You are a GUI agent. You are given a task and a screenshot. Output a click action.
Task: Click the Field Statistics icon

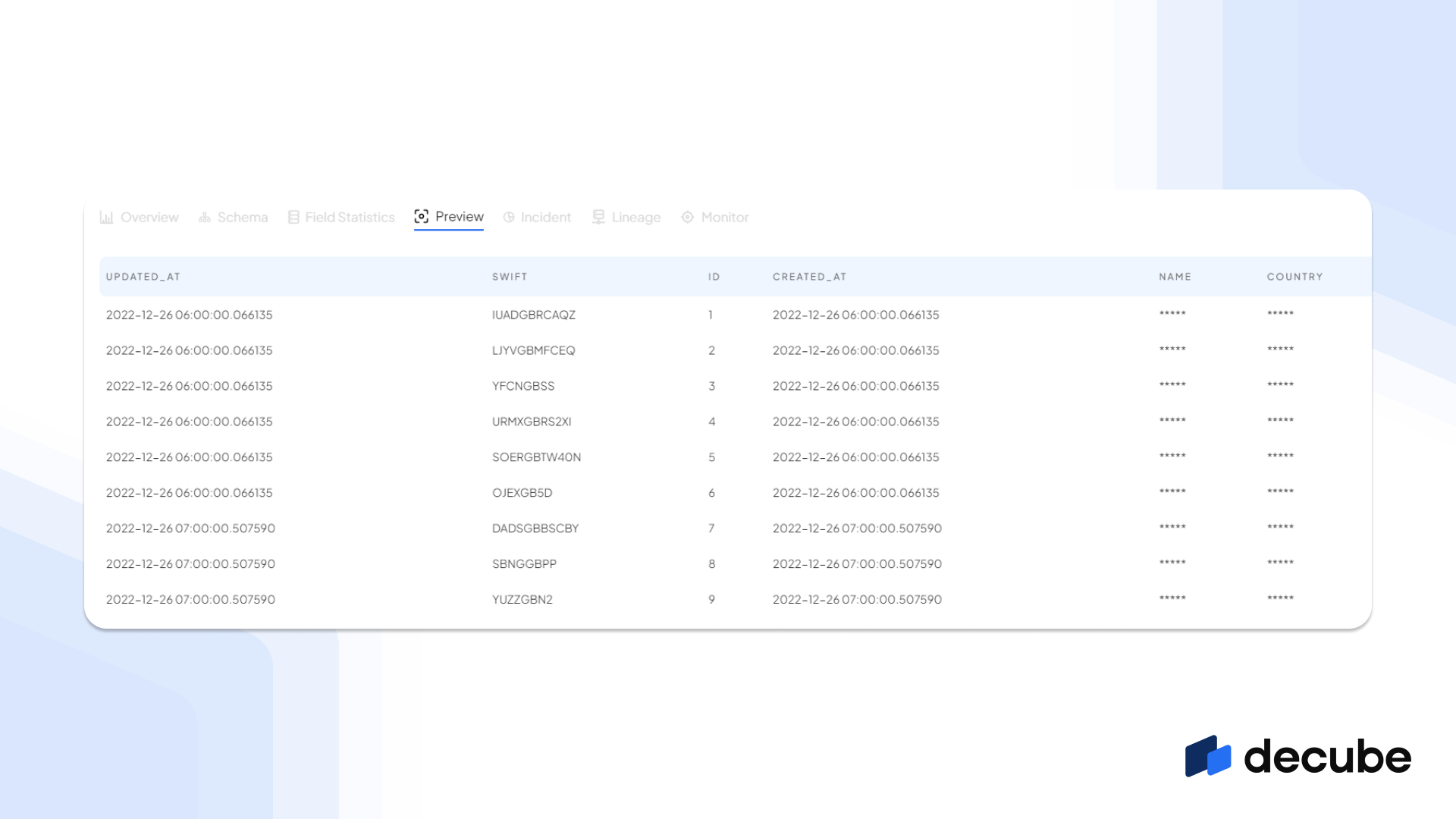(x=293, y=218)
